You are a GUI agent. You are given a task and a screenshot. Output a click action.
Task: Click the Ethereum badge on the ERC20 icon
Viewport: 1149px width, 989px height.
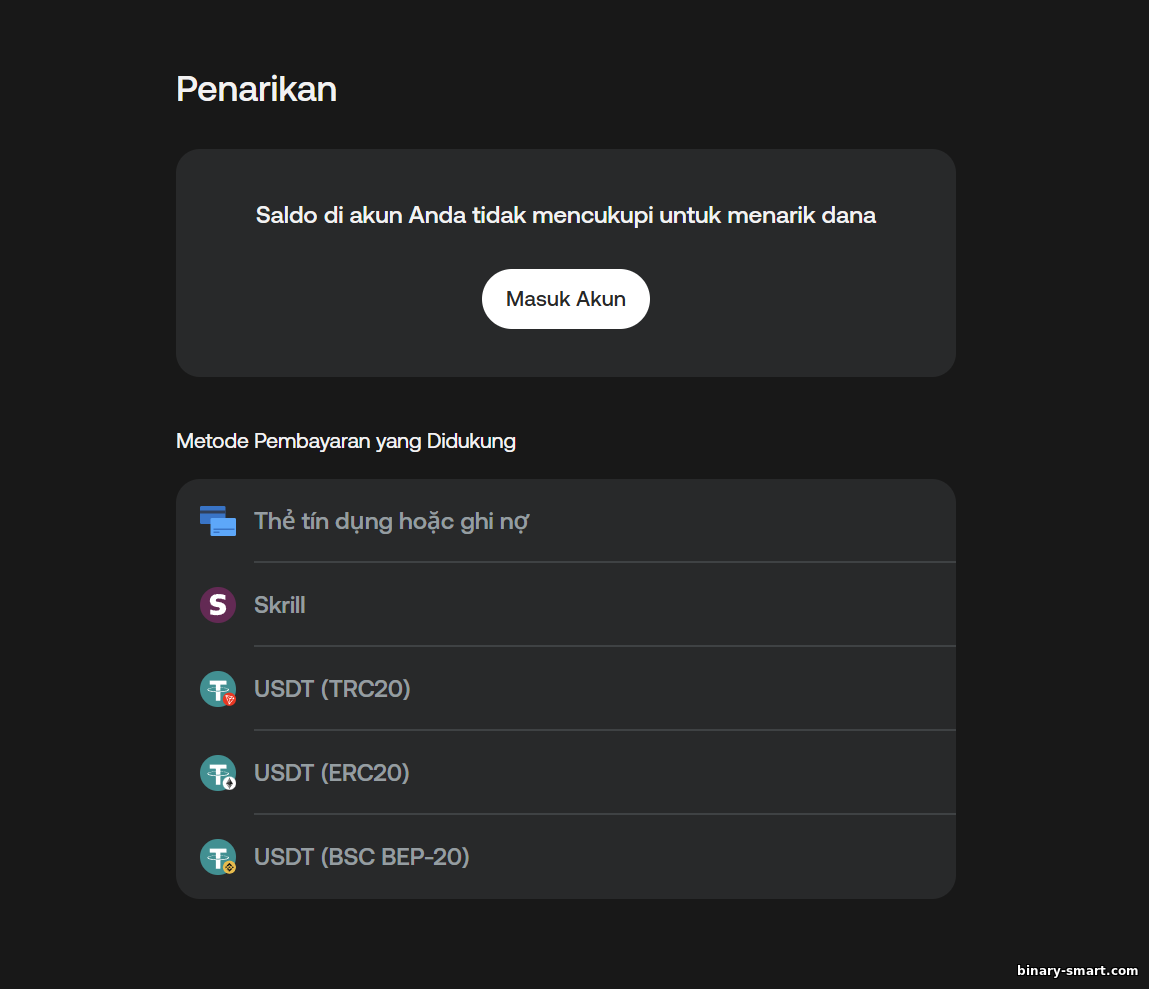[230, 784]
